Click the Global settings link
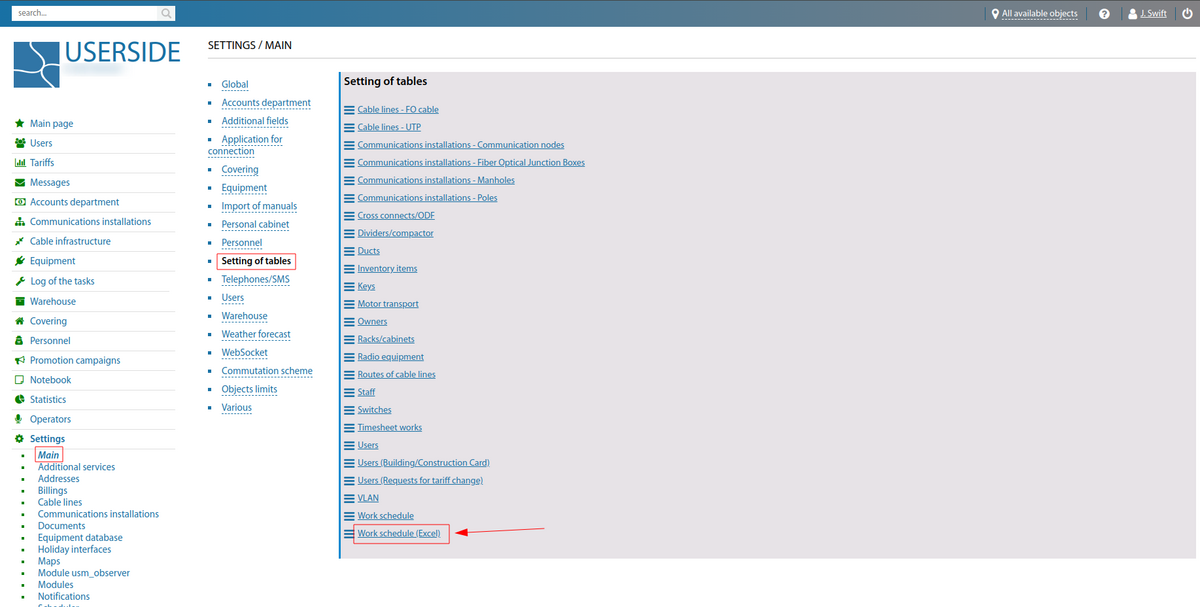The height and width of the screenshot is (607, 1200). (234, 84)
